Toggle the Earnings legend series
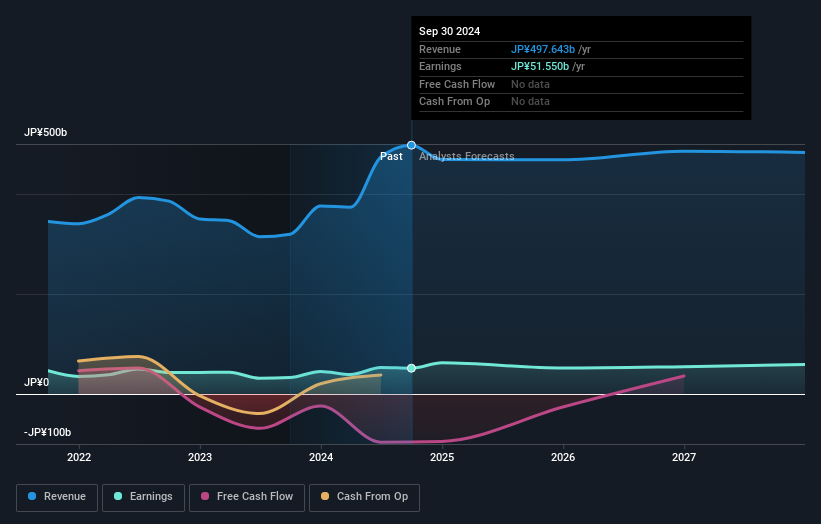Screen dimensions: 821x524 tap(143, 497)
